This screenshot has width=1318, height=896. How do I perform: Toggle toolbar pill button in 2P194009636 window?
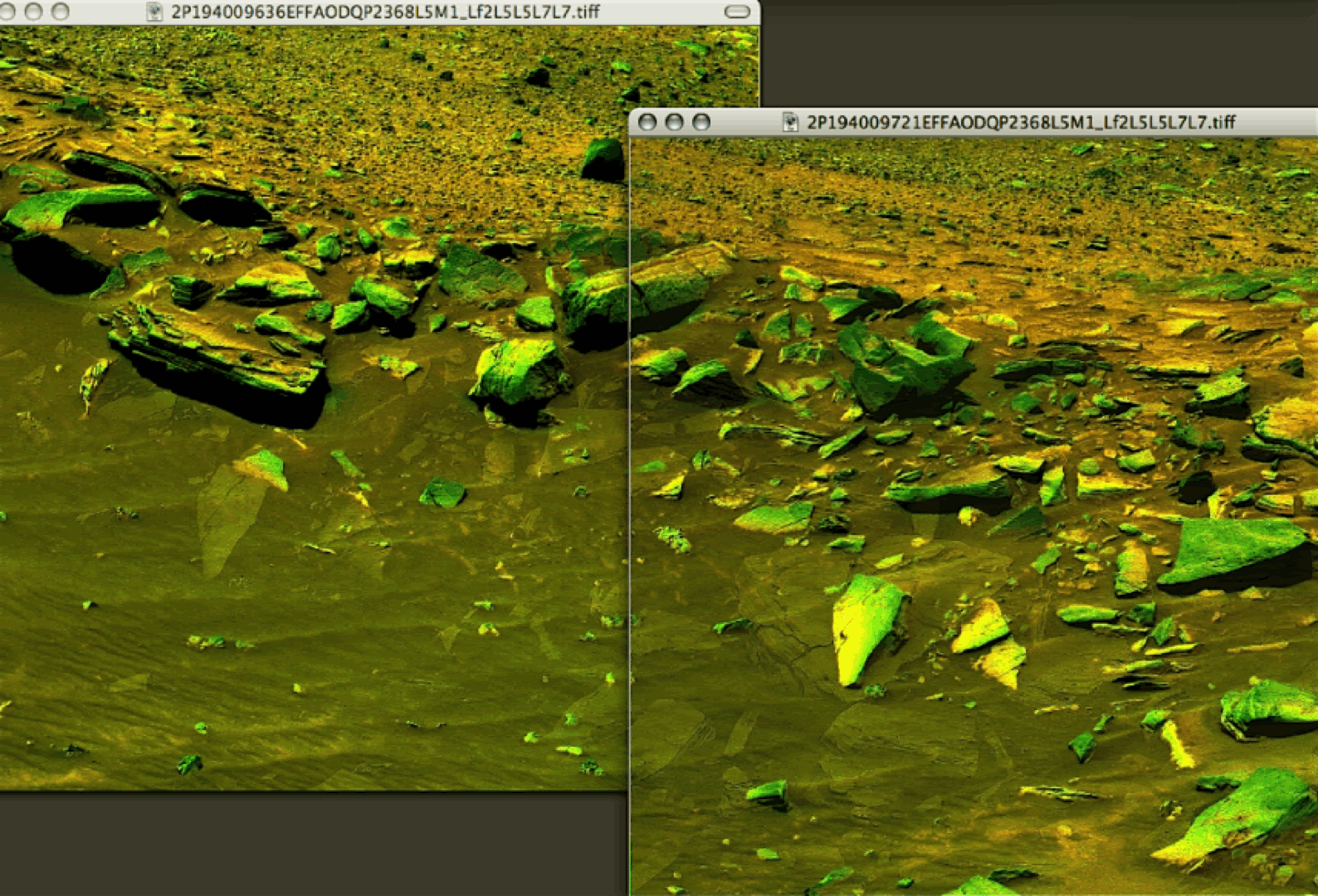click(x=736, y=12)
